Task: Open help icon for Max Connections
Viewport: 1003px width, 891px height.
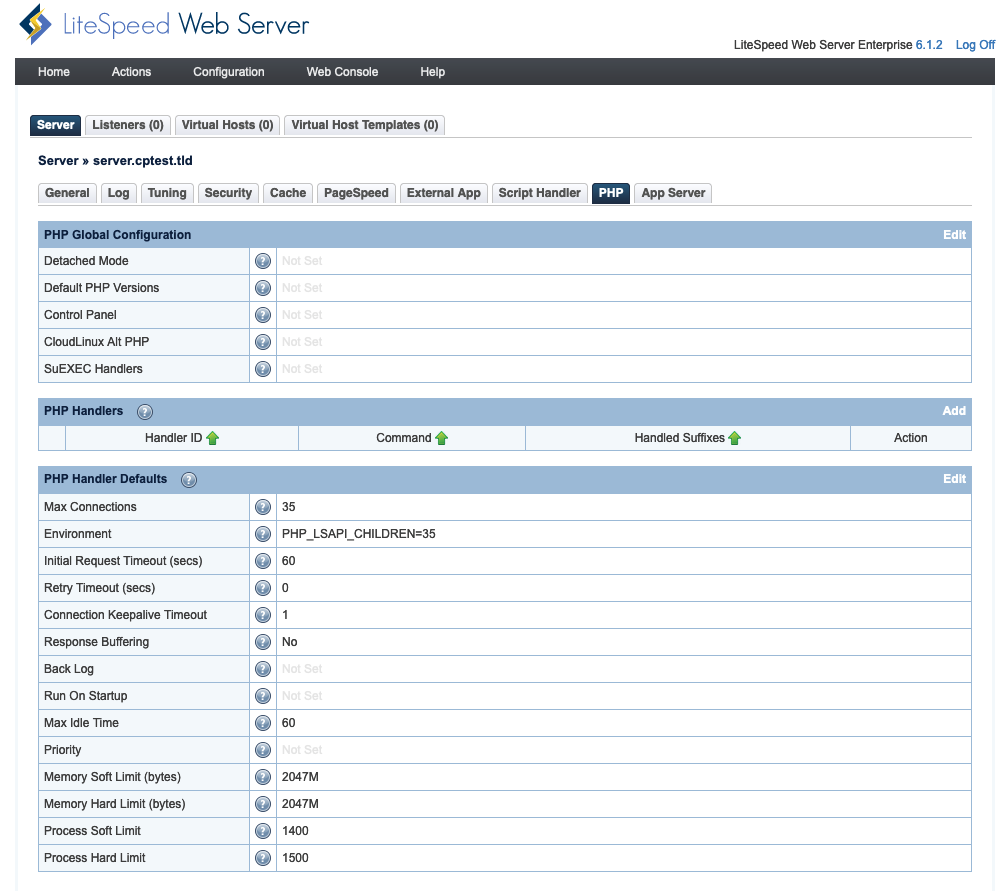Action: pos(263,507)
